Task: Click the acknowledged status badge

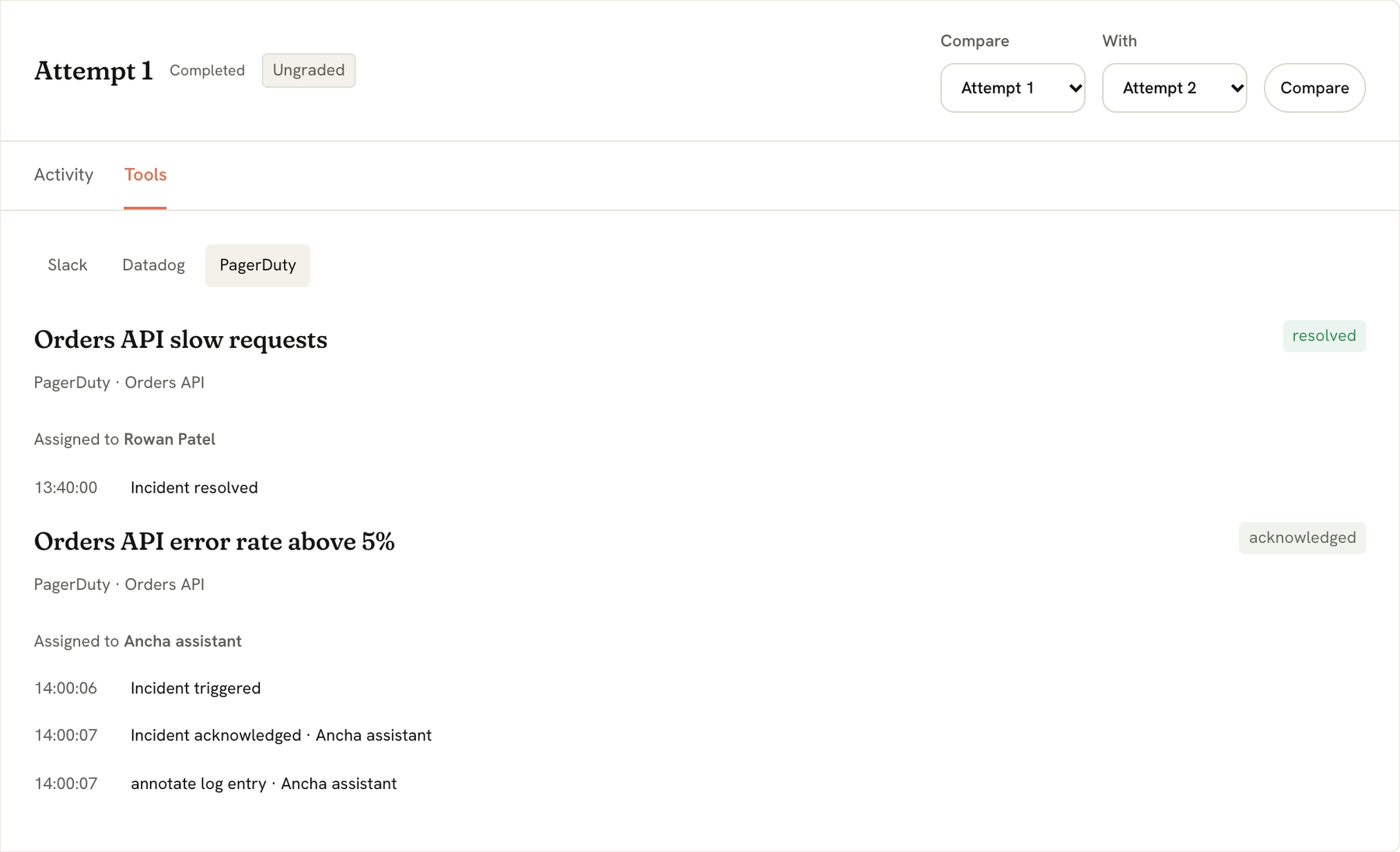Action: click(1302, 538)
